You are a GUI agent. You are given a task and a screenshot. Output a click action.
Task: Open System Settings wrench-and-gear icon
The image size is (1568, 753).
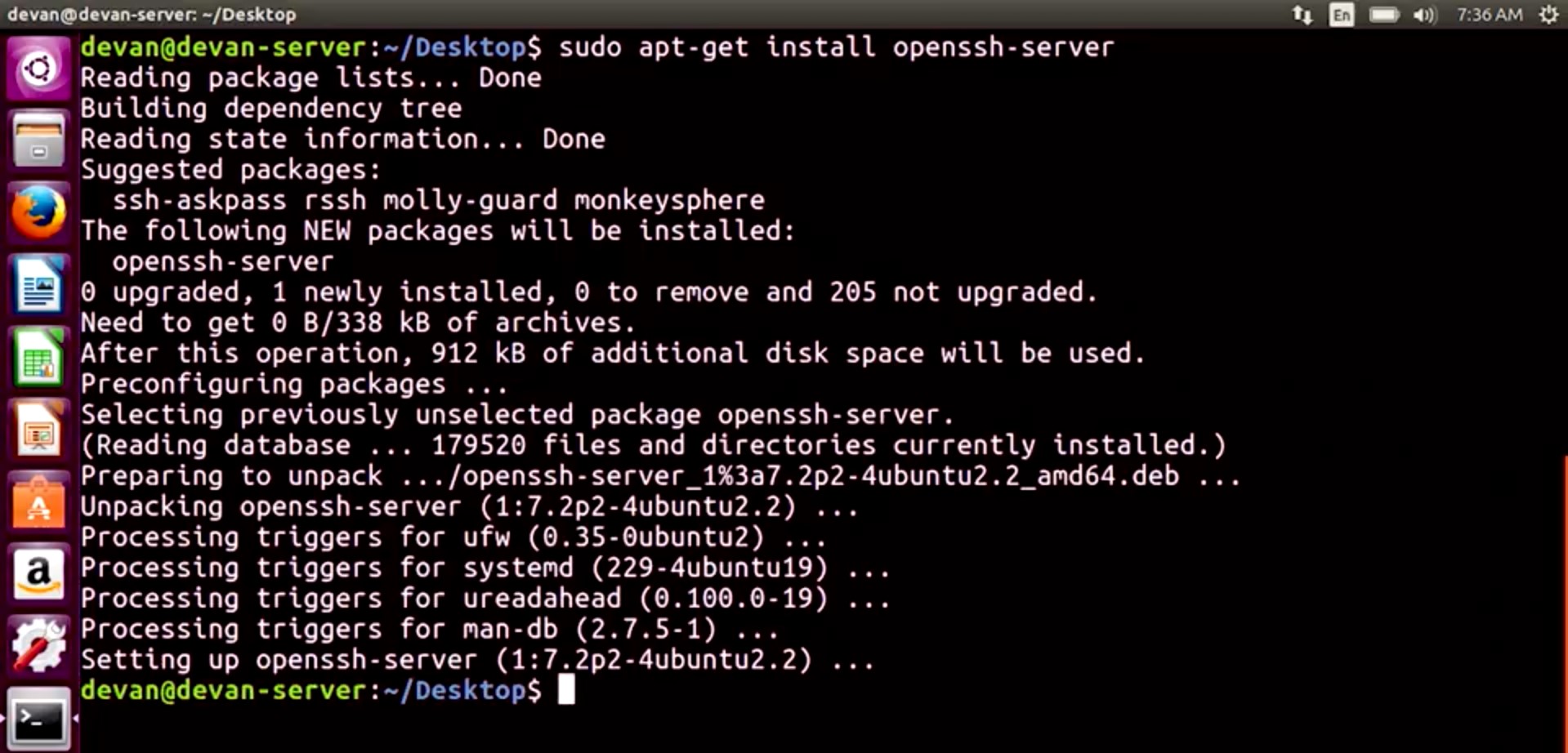click(38, 645)
